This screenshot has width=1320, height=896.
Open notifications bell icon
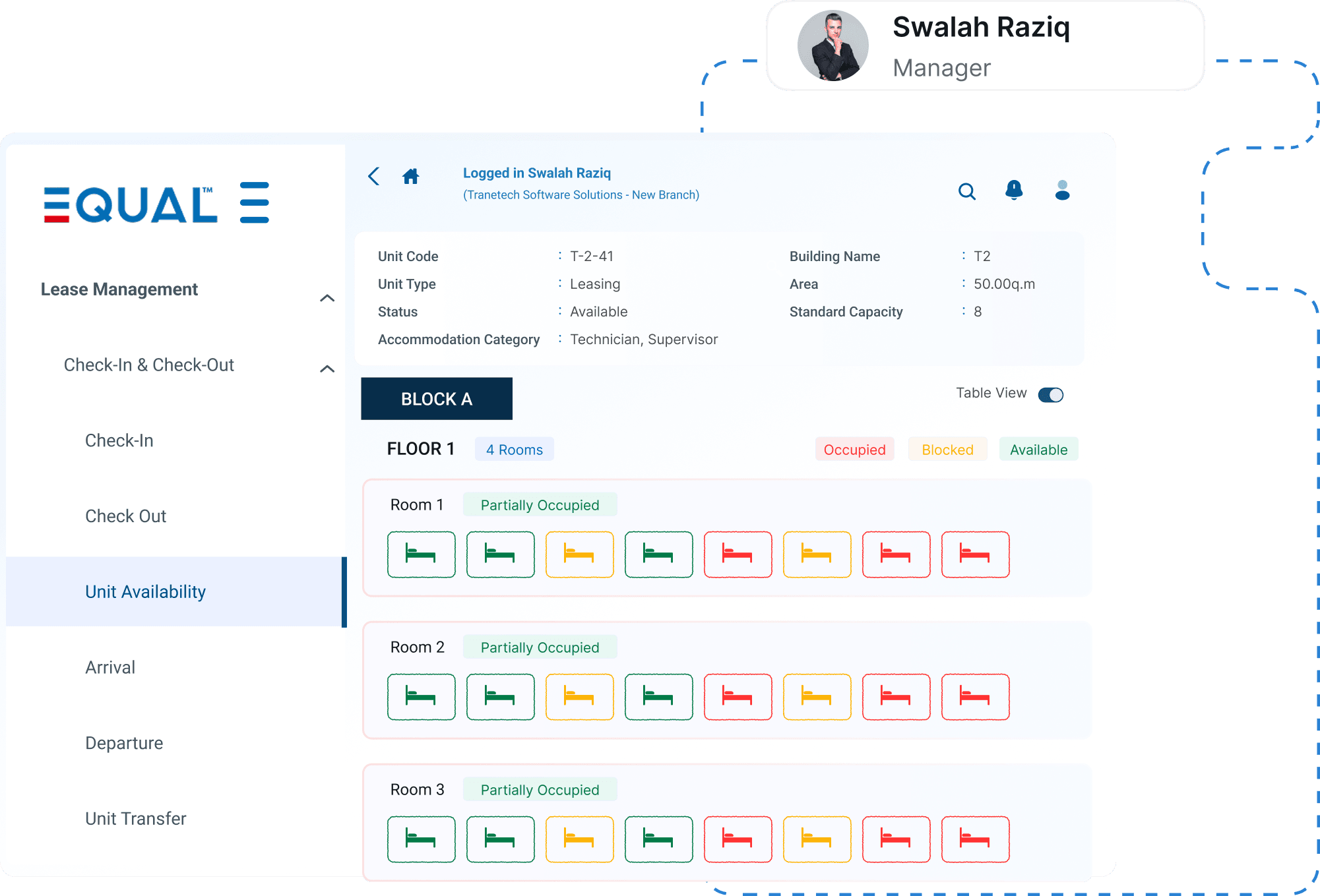tap(1014, 190)
